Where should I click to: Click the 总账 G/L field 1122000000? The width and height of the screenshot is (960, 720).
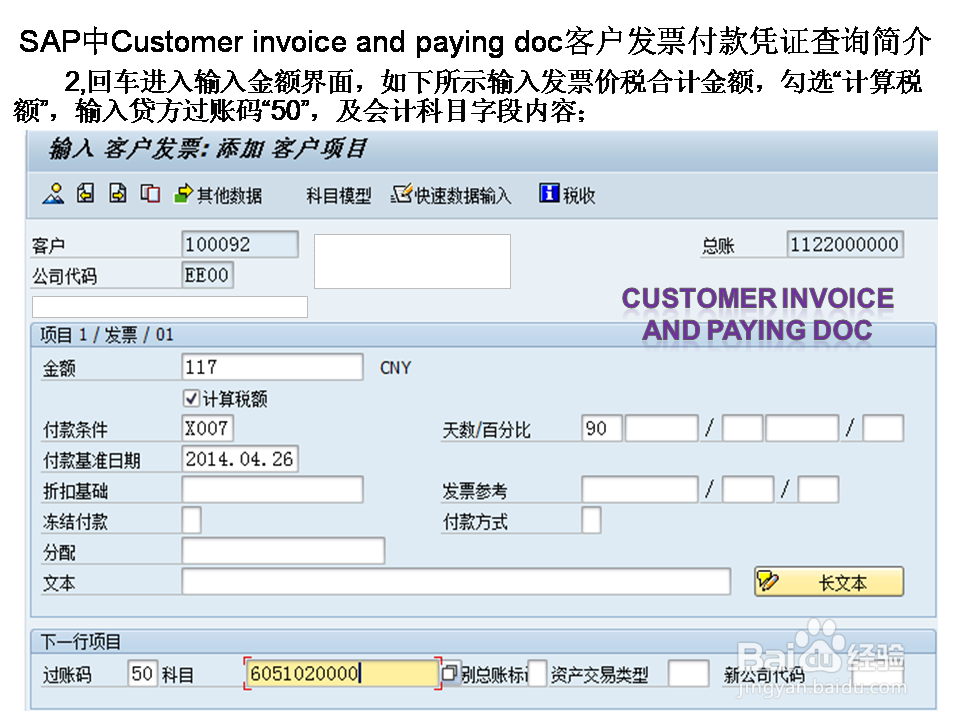point(845,244)
